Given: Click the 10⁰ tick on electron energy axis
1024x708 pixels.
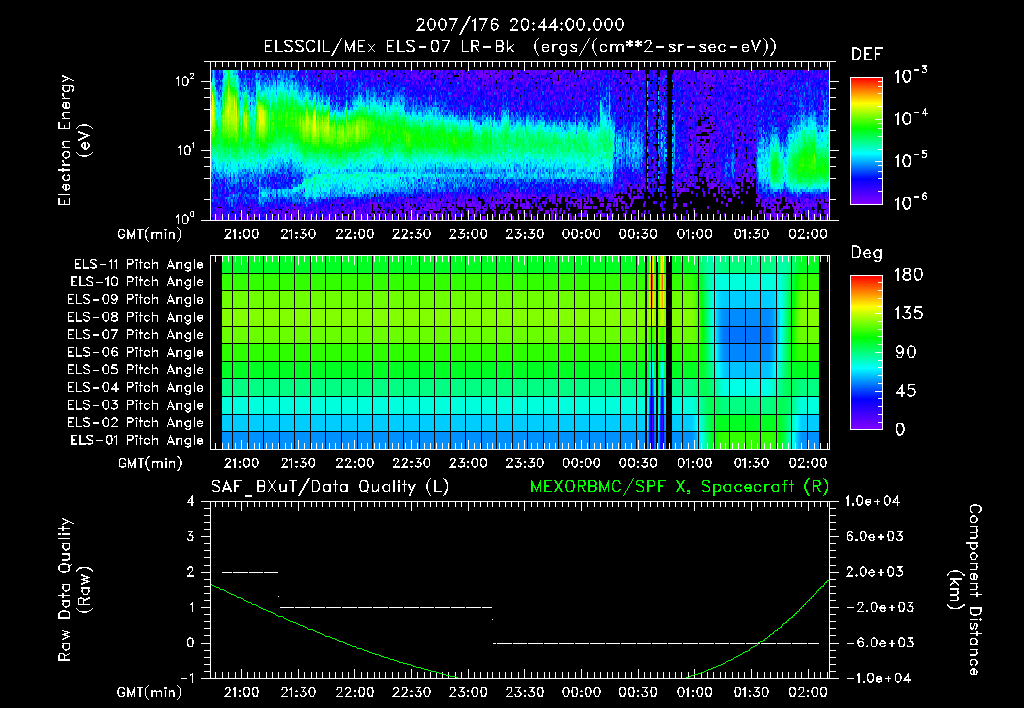Looking at the screenshot, I should pos(185,217).
